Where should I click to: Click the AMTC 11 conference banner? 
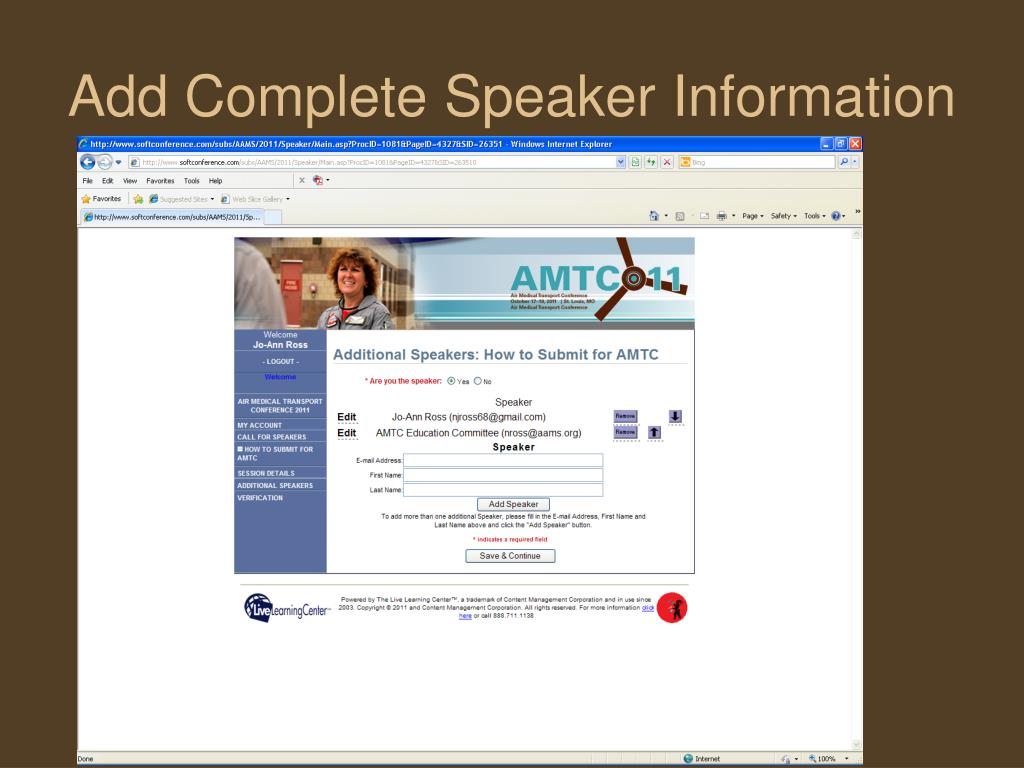464,283
